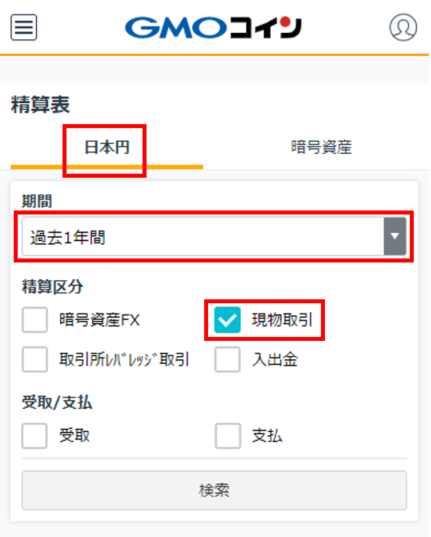Click the gray dropdown arrow for 期間

click(x=395, y=236)
